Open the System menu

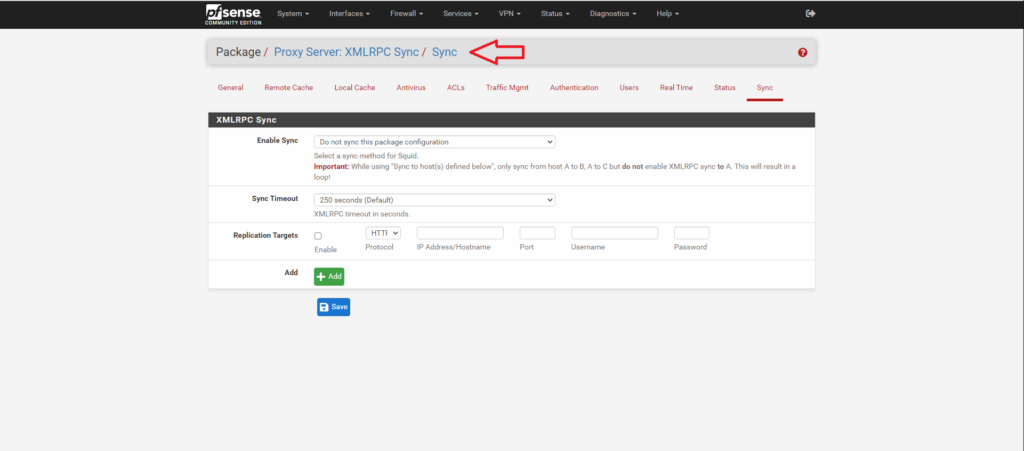click(293, 14)
